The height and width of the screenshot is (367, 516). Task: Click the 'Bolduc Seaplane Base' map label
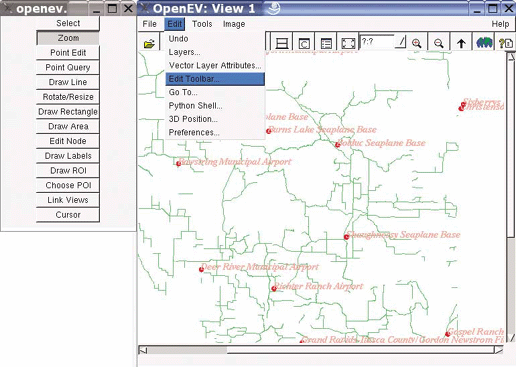point(382,143)
